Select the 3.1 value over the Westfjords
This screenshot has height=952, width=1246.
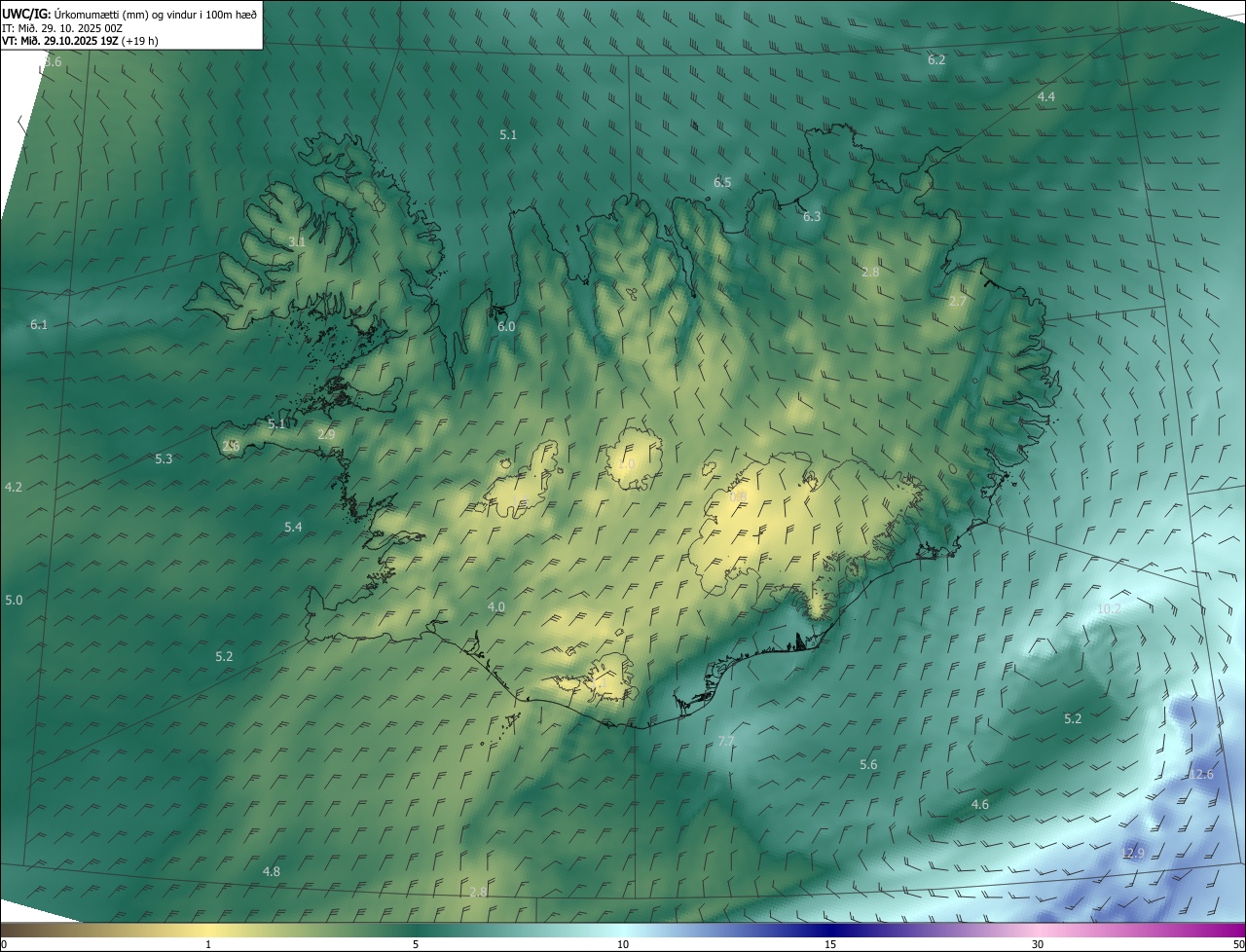pyautogui.click(x=297, y=242)
